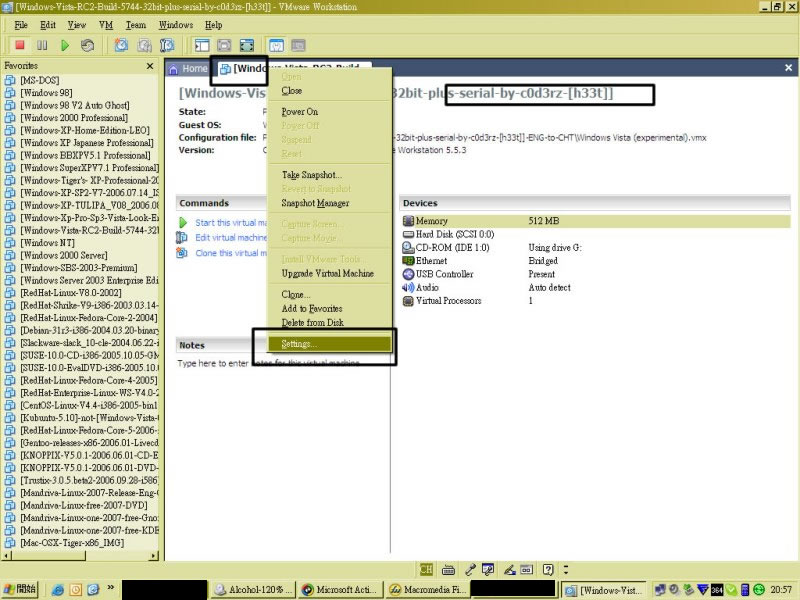Click the Revert to Snapshot toolbar icon
The height and width of the screenshot is (600, 800).
click(x=144, y=45)
